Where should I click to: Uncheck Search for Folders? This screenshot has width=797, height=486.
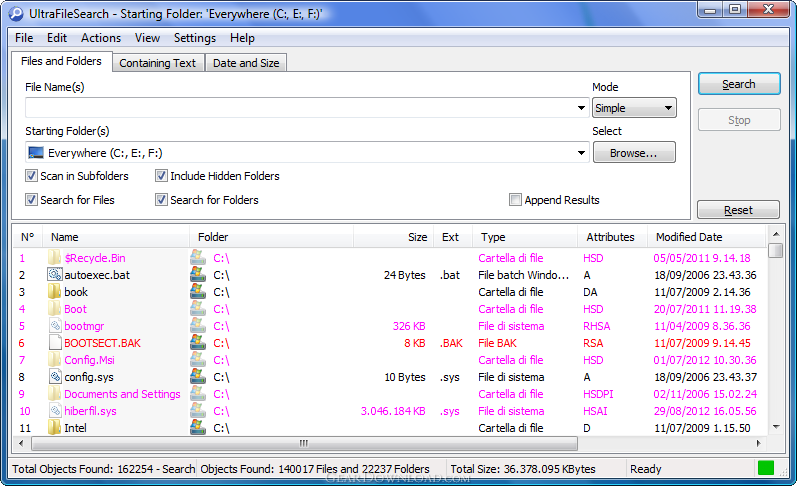pyautogui.click(x=161, y=200)
